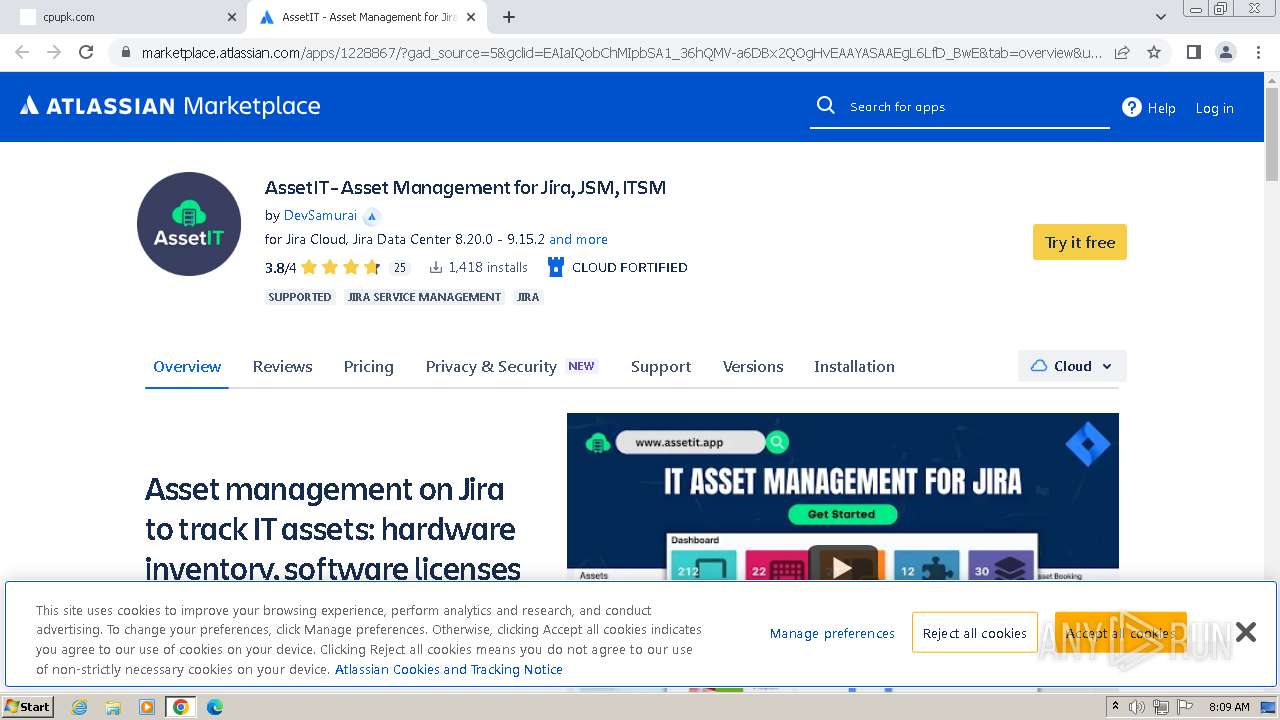Open a new browser tab

click(509, 17)
